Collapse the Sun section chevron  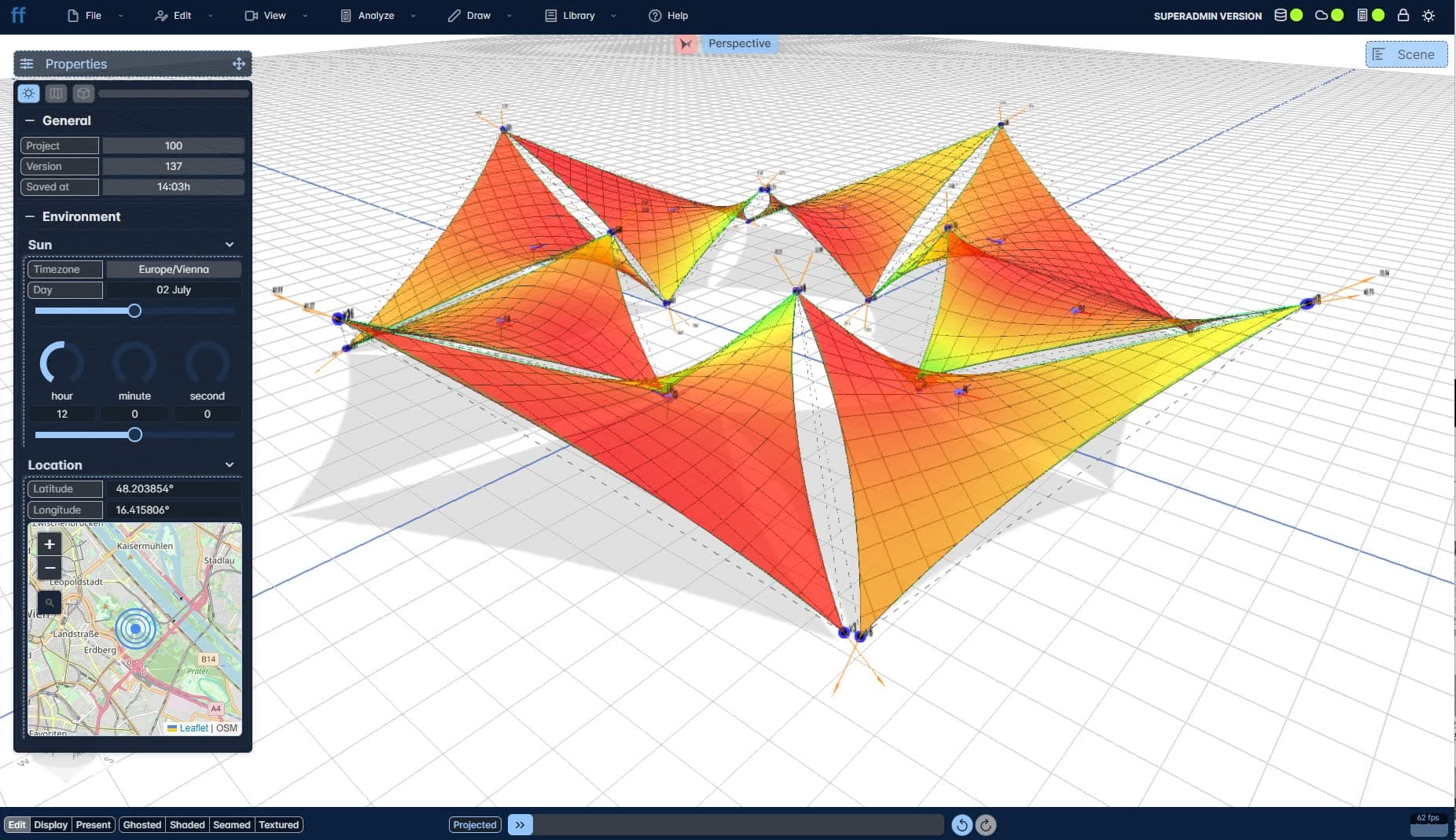point(230,245)
